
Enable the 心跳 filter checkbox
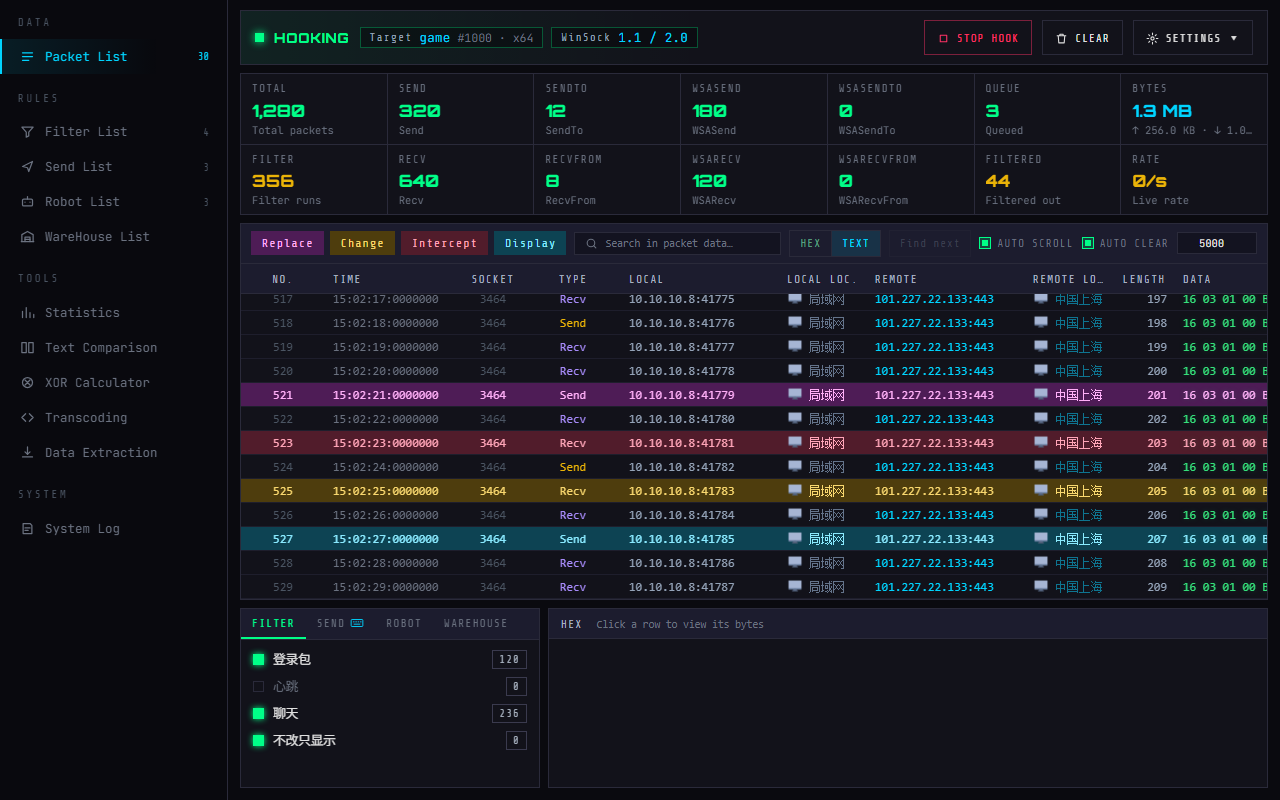258,687
